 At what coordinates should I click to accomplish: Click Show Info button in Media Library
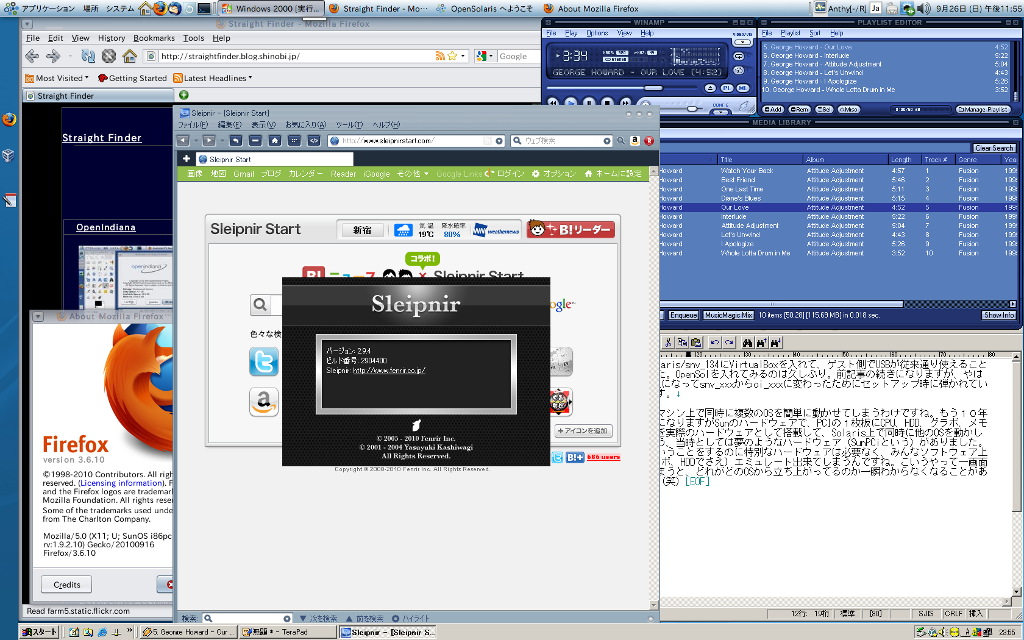(x=999, y=315)
